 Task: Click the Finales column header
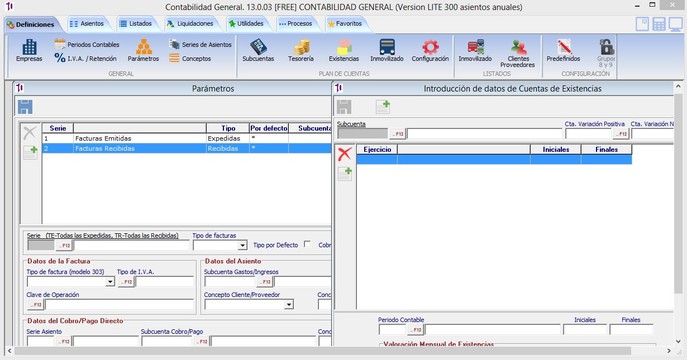606,149
